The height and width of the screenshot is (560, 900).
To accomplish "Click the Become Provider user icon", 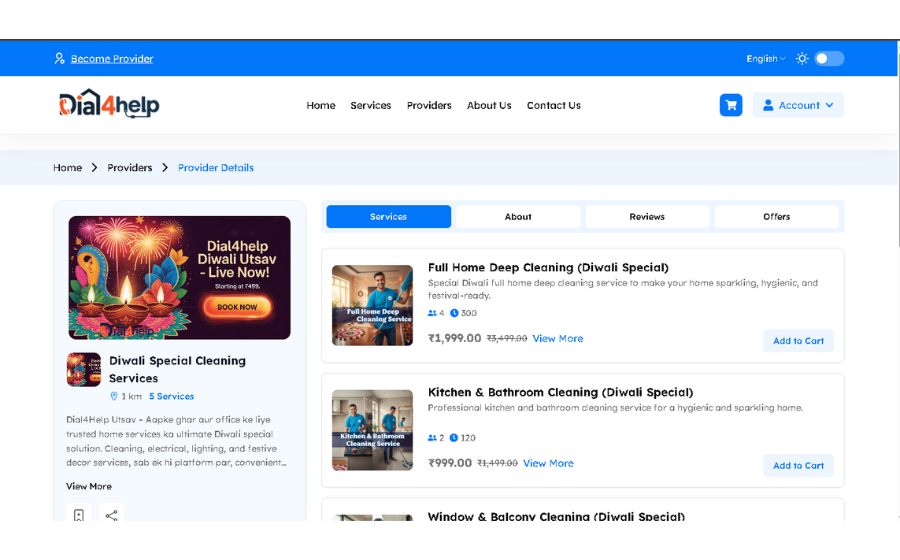I will (x=60, y=59).
